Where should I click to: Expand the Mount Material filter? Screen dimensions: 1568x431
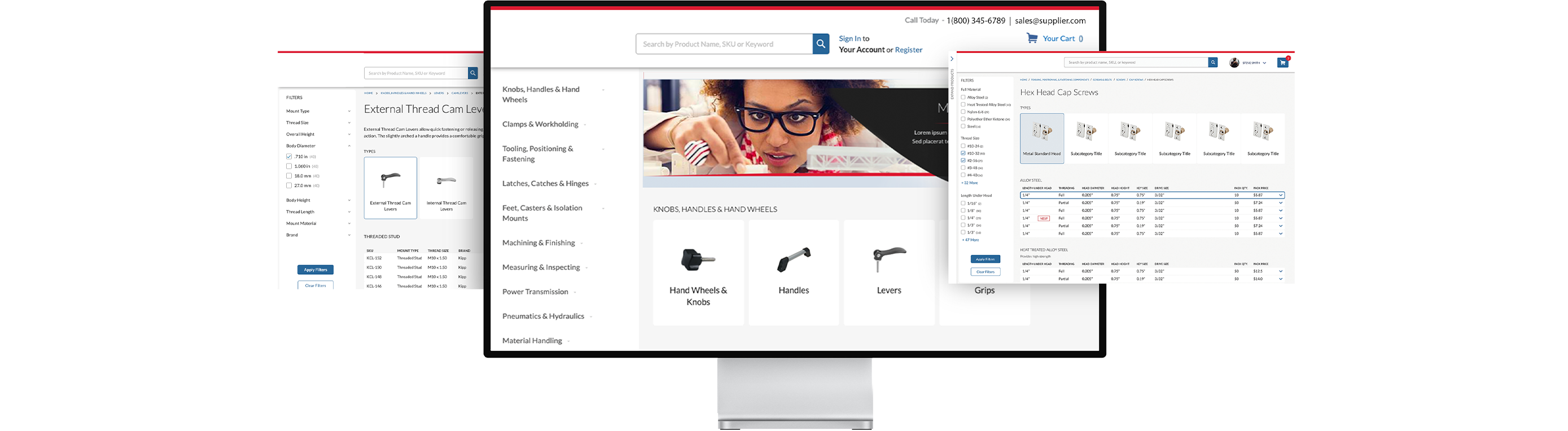pyautogui.click(x=318, y=223)
